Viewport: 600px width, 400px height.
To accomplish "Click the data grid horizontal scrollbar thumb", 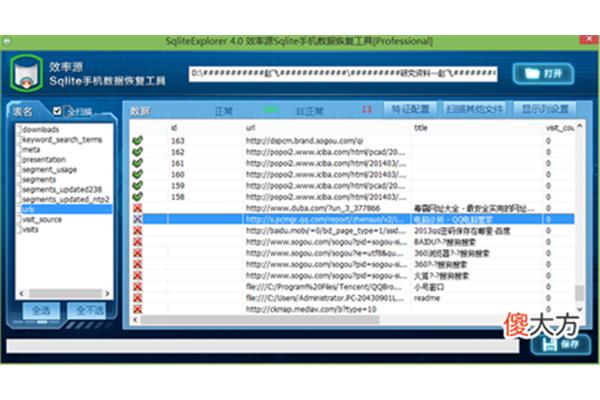I will coord(260,320).
